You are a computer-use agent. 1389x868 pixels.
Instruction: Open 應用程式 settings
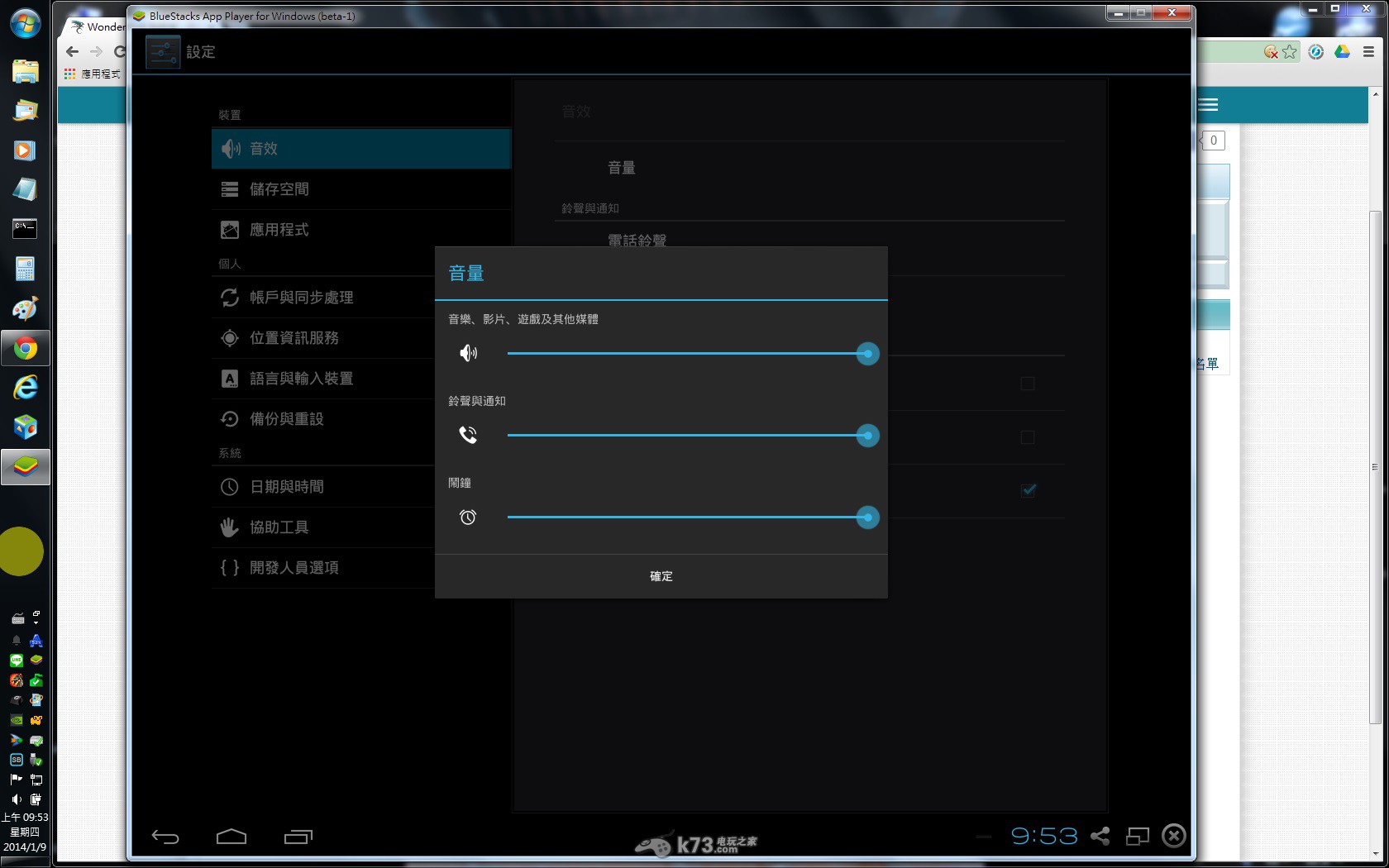point(361,230)
